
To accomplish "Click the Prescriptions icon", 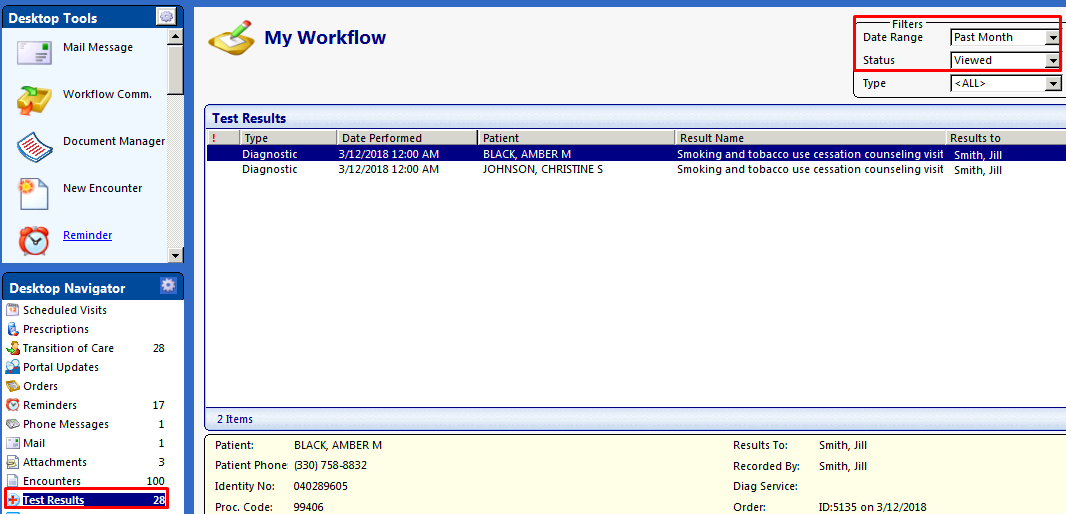I will (x=12, y=329).
